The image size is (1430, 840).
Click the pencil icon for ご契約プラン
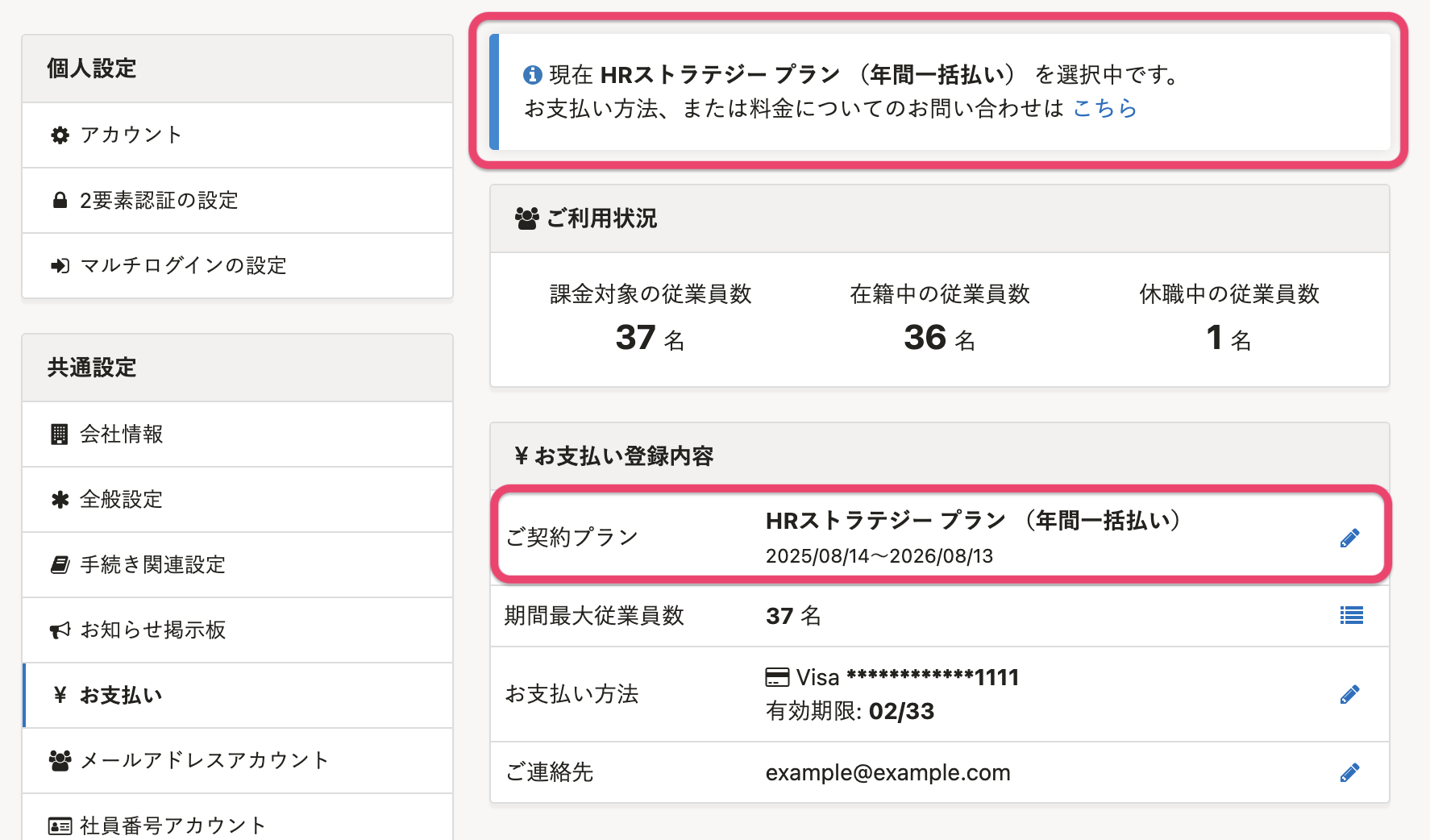tap(1349, 539)
